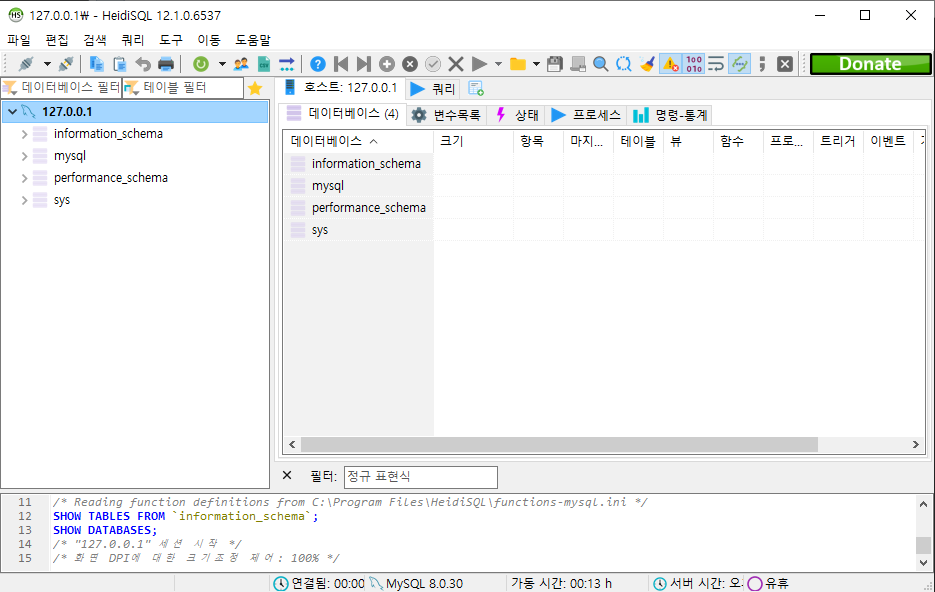Screen dimensions: 935x592
Task: Refresh with the green circular arrow
Action: (x=201, y=64)
